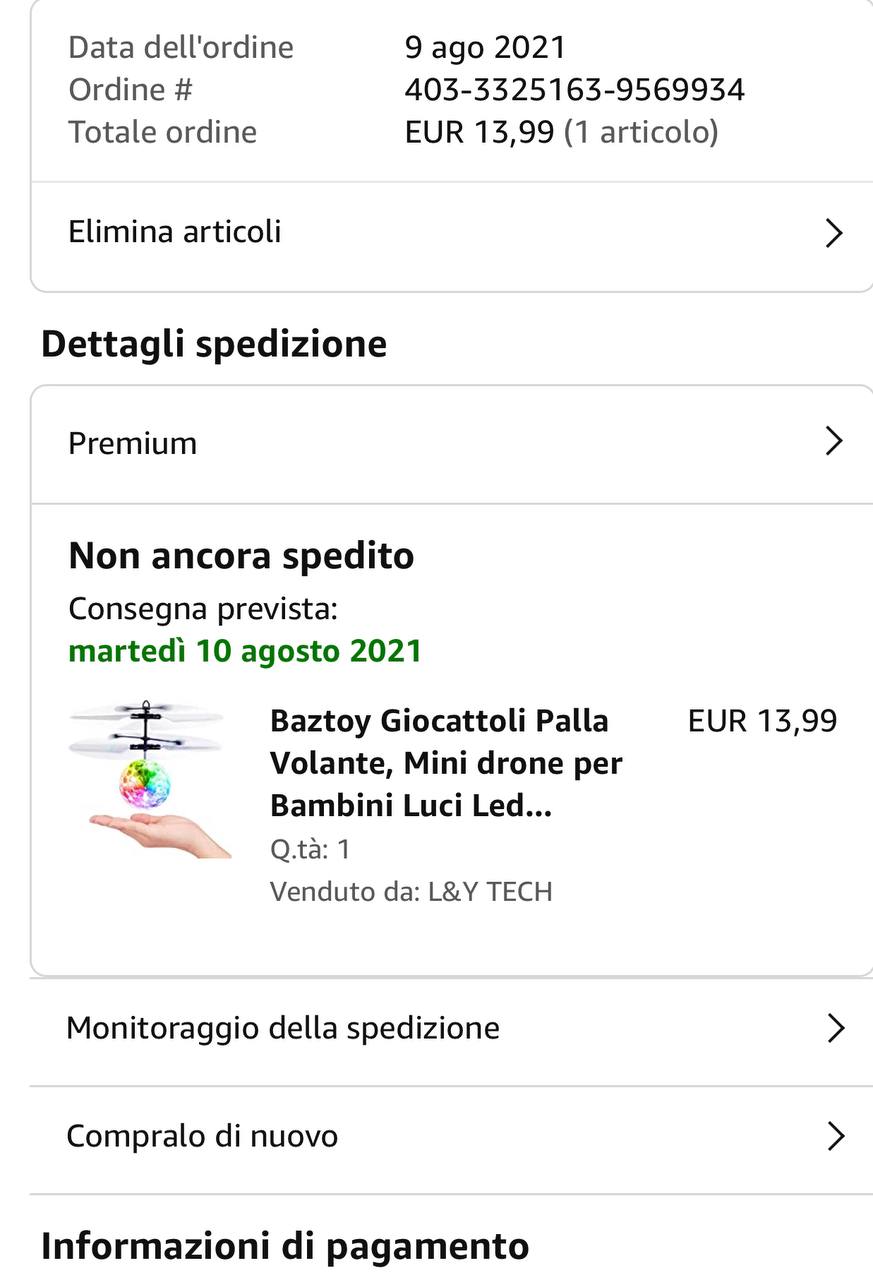
Task: Click the item price EUR 13,99
Action: [x=762, y=721]
